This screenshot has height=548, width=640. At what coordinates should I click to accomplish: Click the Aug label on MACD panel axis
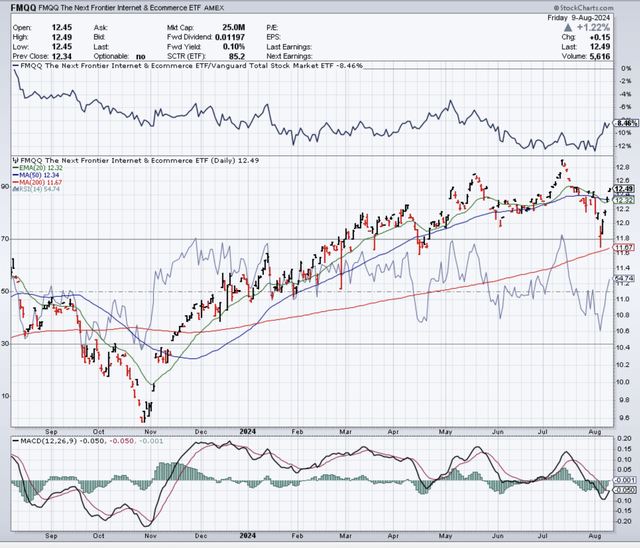click(x=595, y=535)
